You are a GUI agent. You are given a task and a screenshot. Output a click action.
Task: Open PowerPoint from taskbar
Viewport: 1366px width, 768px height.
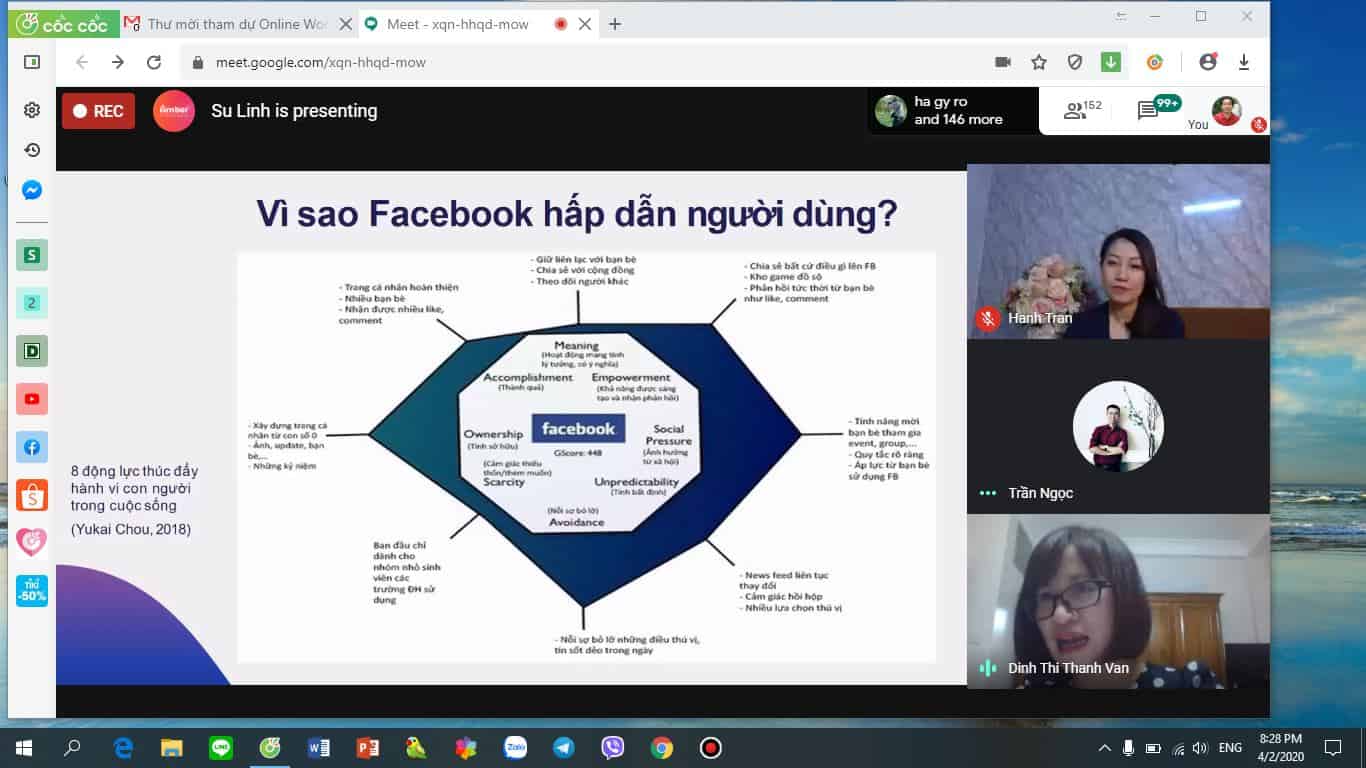tap(368, 747)
